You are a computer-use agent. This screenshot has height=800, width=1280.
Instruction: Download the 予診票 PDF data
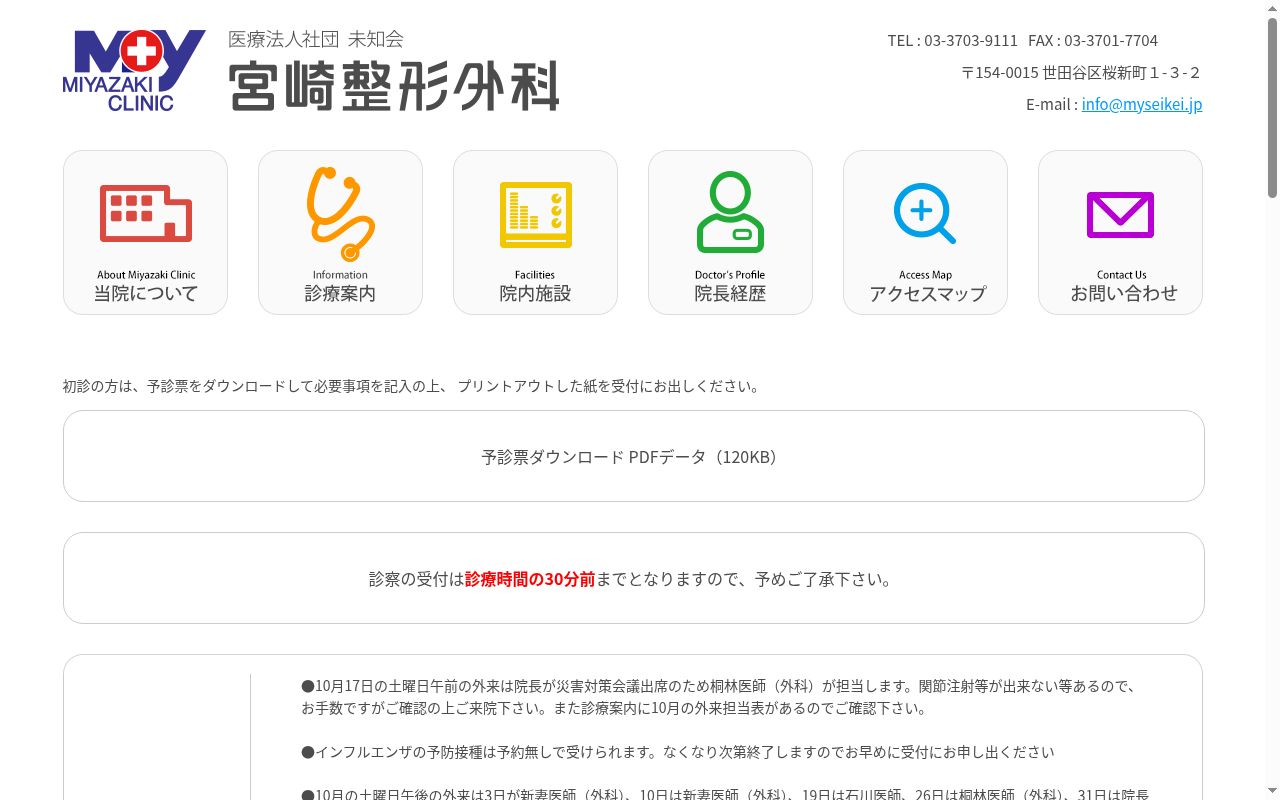coord(633,456)
